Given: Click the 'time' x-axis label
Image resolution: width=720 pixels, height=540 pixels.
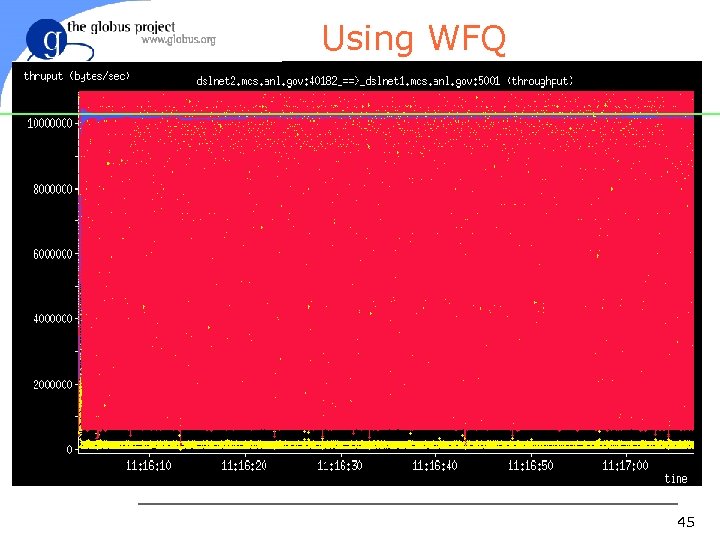Looking at the screenshot, I should tap(675, 478).
